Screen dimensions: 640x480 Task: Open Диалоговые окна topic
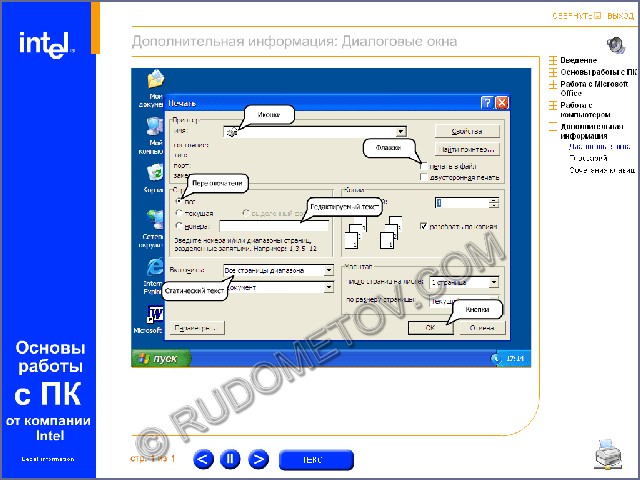click(x=599, y=147)
